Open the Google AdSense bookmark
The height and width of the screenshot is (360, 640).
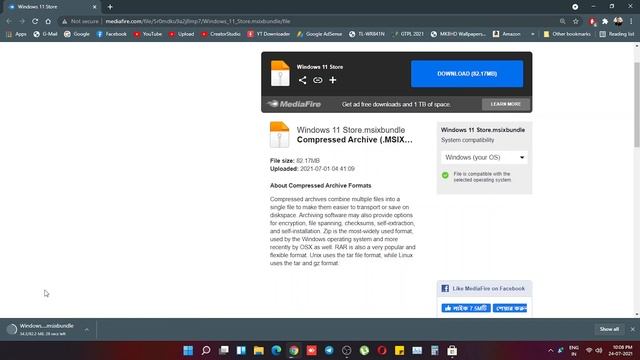[319, 34]
